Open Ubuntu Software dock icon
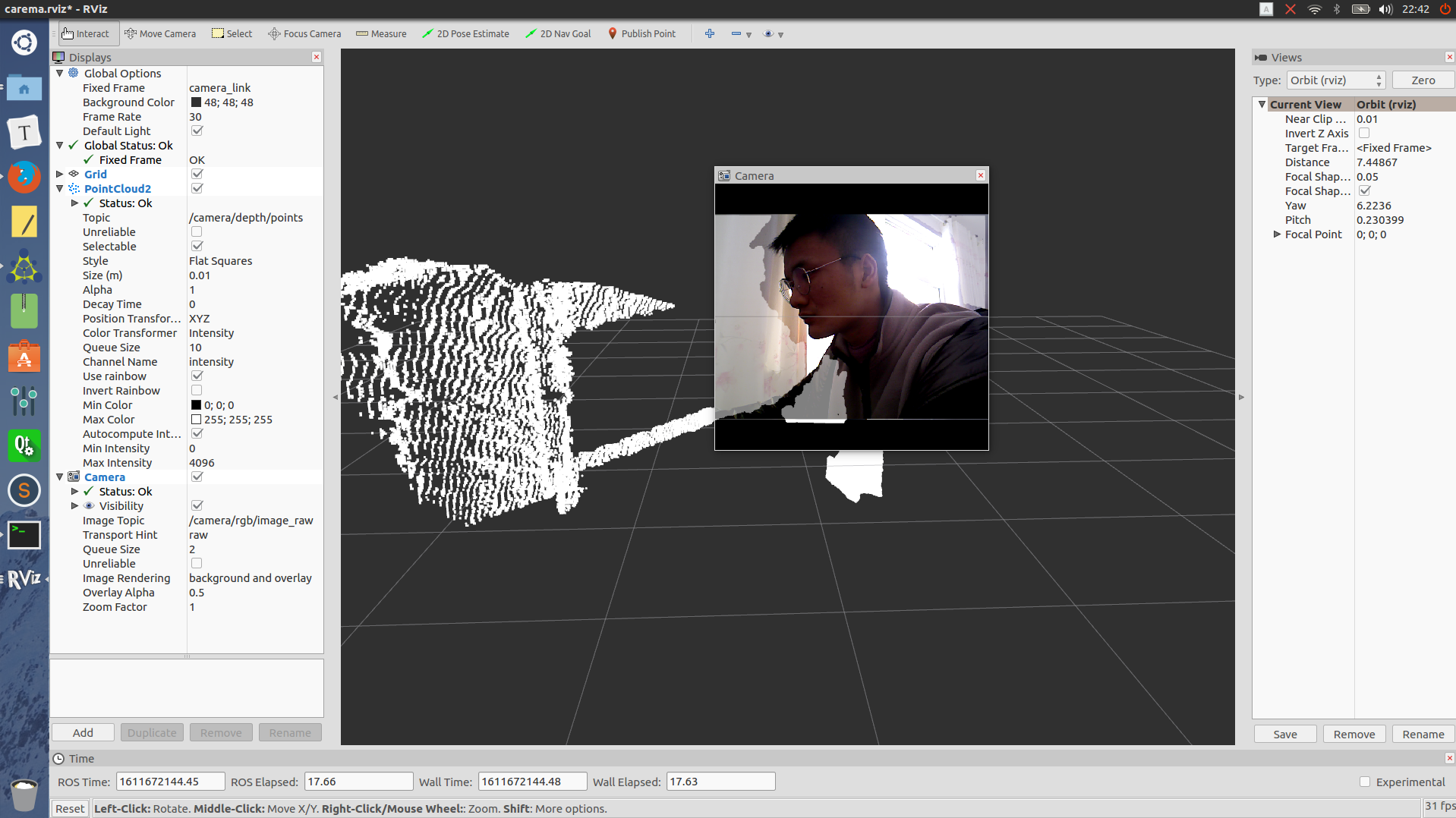 point(24,357)
